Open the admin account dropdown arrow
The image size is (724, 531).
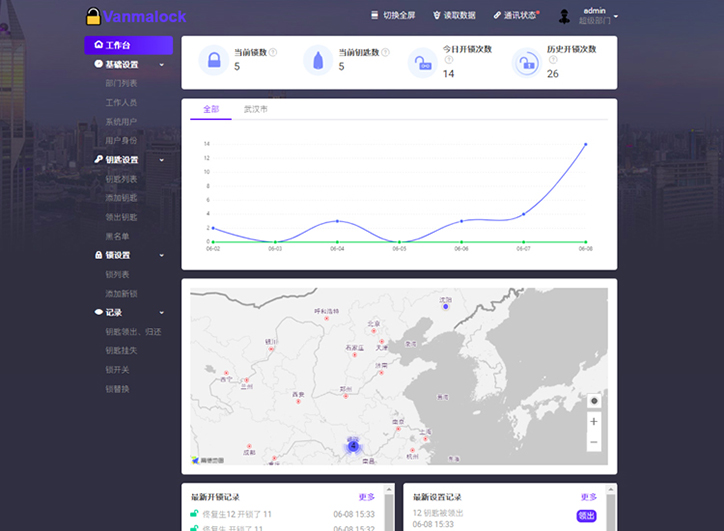coord(616,16)
